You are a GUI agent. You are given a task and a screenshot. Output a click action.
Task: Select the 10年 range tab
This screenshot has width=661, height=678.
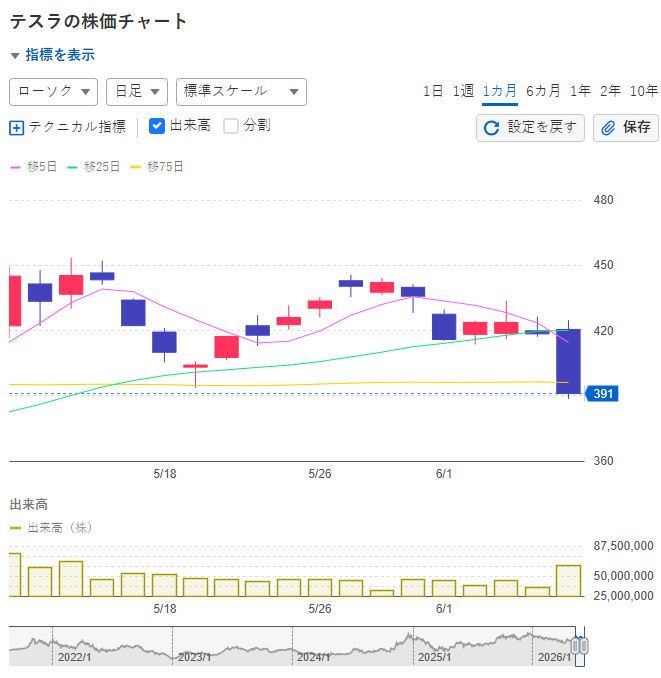pos(644,91)
